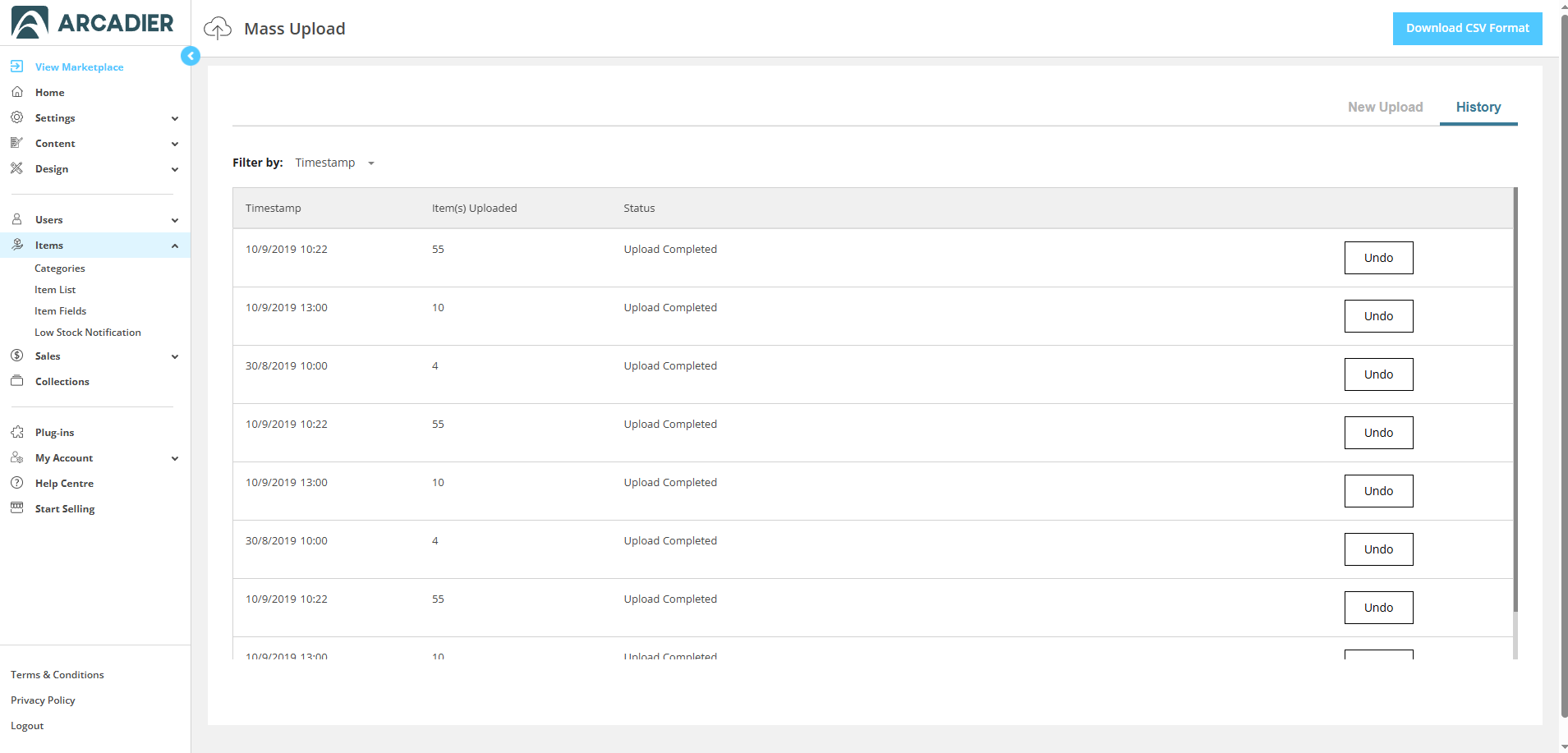The height and width of the screenshot is (753, 1568).
Task: Undo the second 10/9/2019 13:00 upload
Action: tap(1378, 491)
